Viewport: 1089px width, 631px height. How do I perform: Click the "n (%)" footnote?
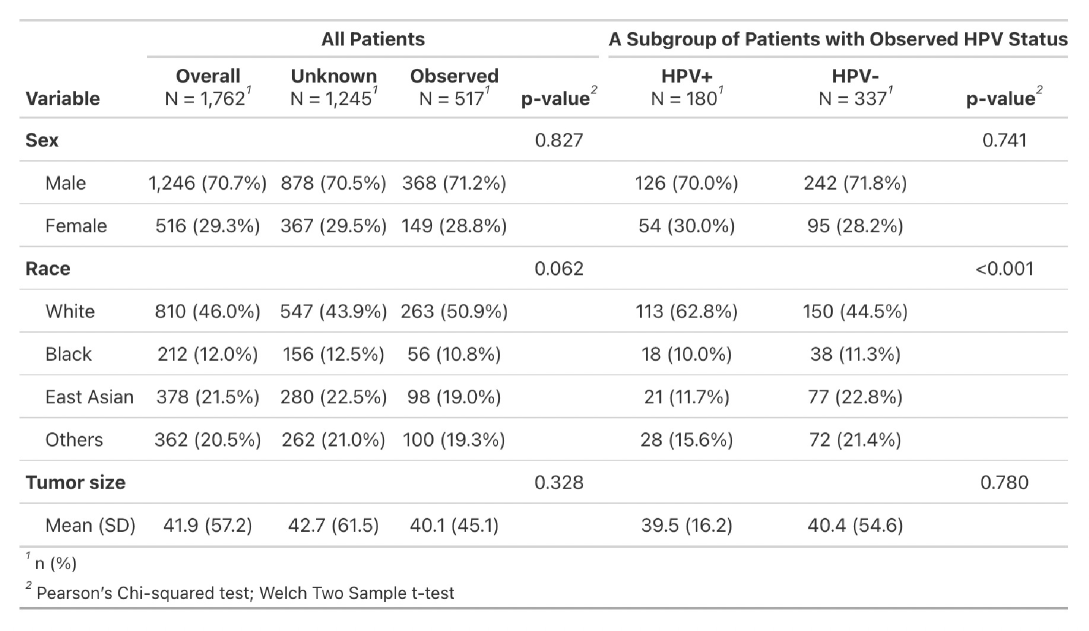pyautogui.click(x=55, y=563)
